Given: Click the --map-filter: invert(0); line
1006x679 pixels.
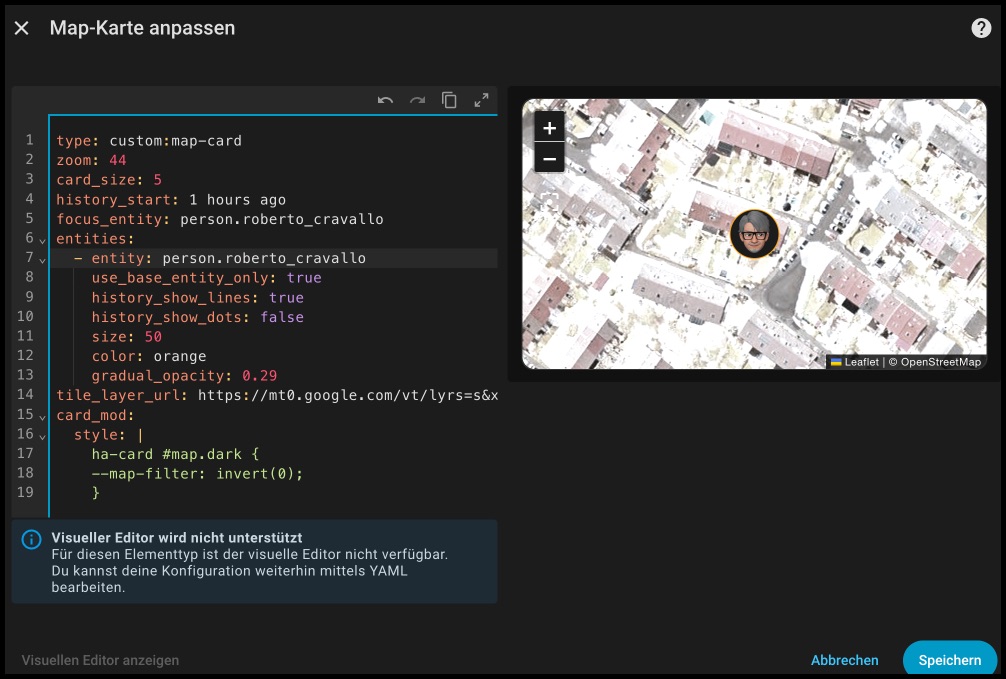Looking at the screenshot, I should tap(197, 474).
